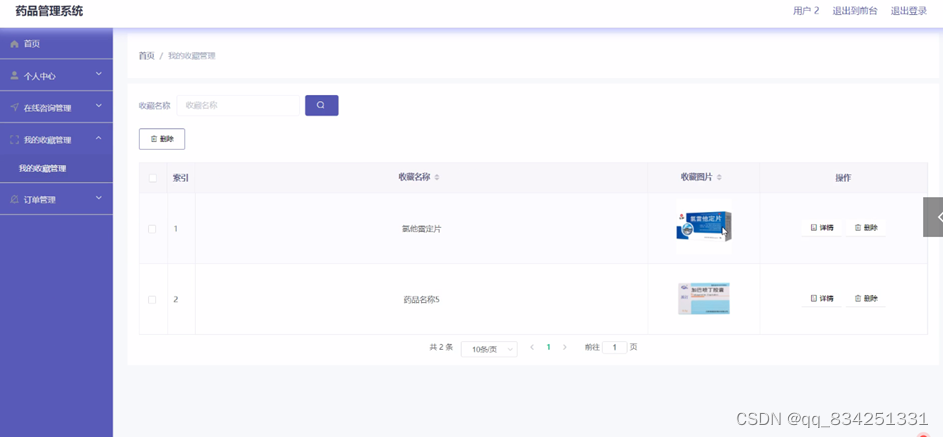Image resolution: width=943 pixels, height=437 pixels.
Task: Click the 首页 breadcrumb link
Action: (x=147, y=56)
